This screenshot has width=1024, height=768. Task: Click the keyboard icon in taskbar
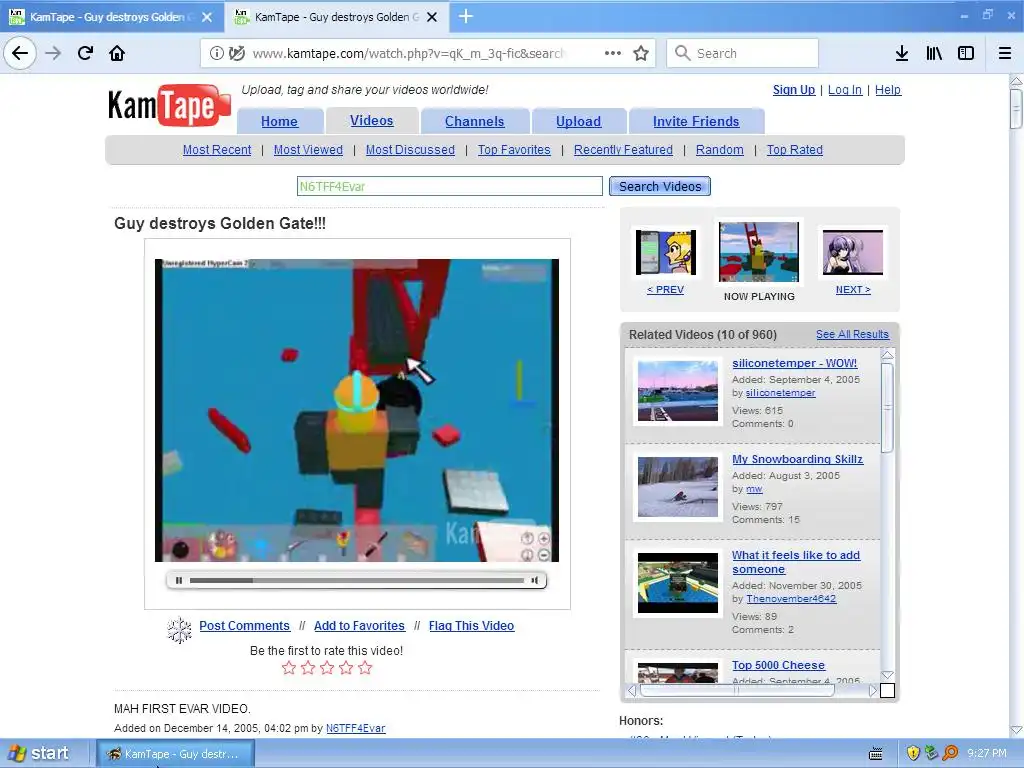pyautogui.click(x=876, y=754)
